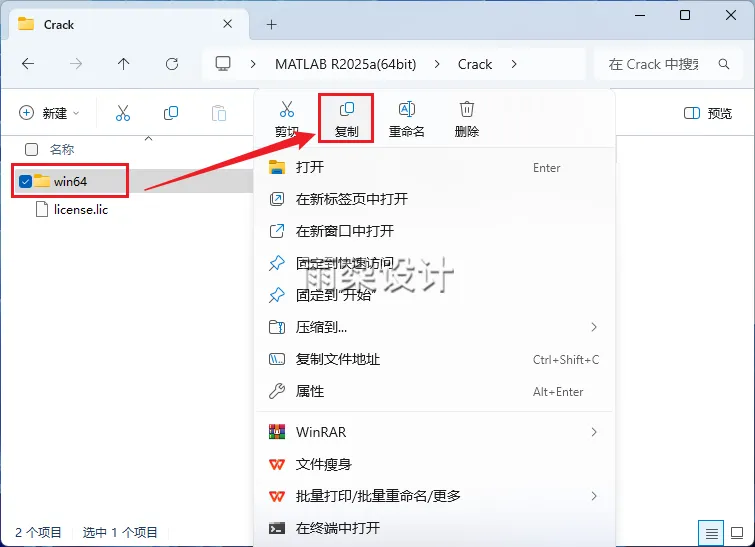
Task: Choose 打开 from context menu
Action: click(434, 168)
